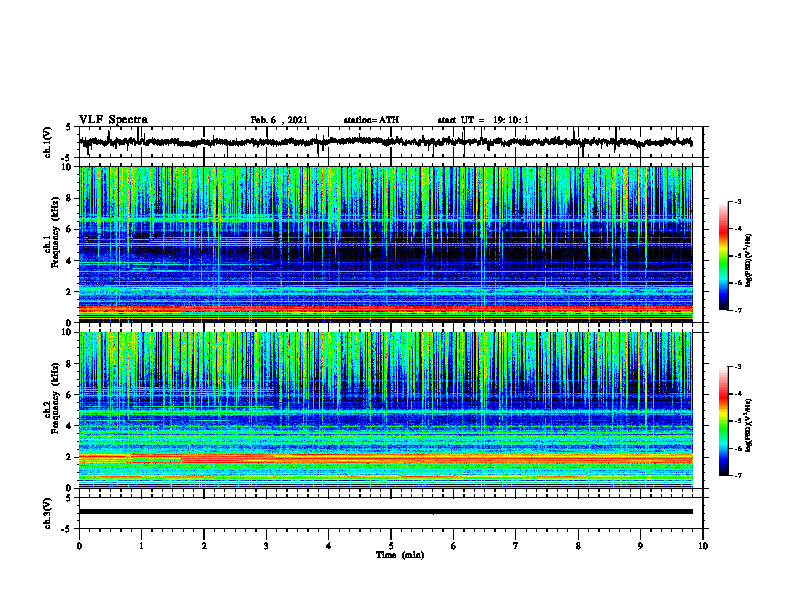
Task: Click the "station=ATH" header label
Action: coord(371,120)
